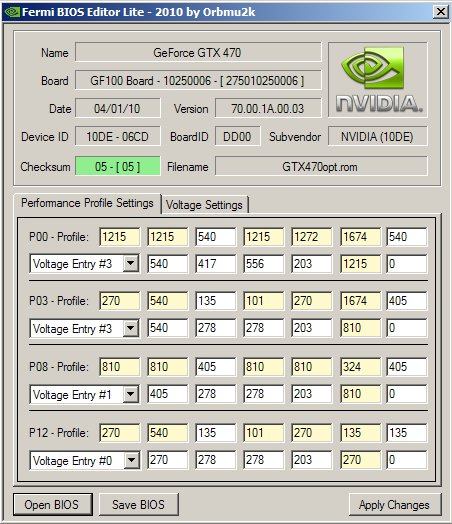Click the Checksum label text
This screenshot has width=452, height=524.
pos(45,166)
